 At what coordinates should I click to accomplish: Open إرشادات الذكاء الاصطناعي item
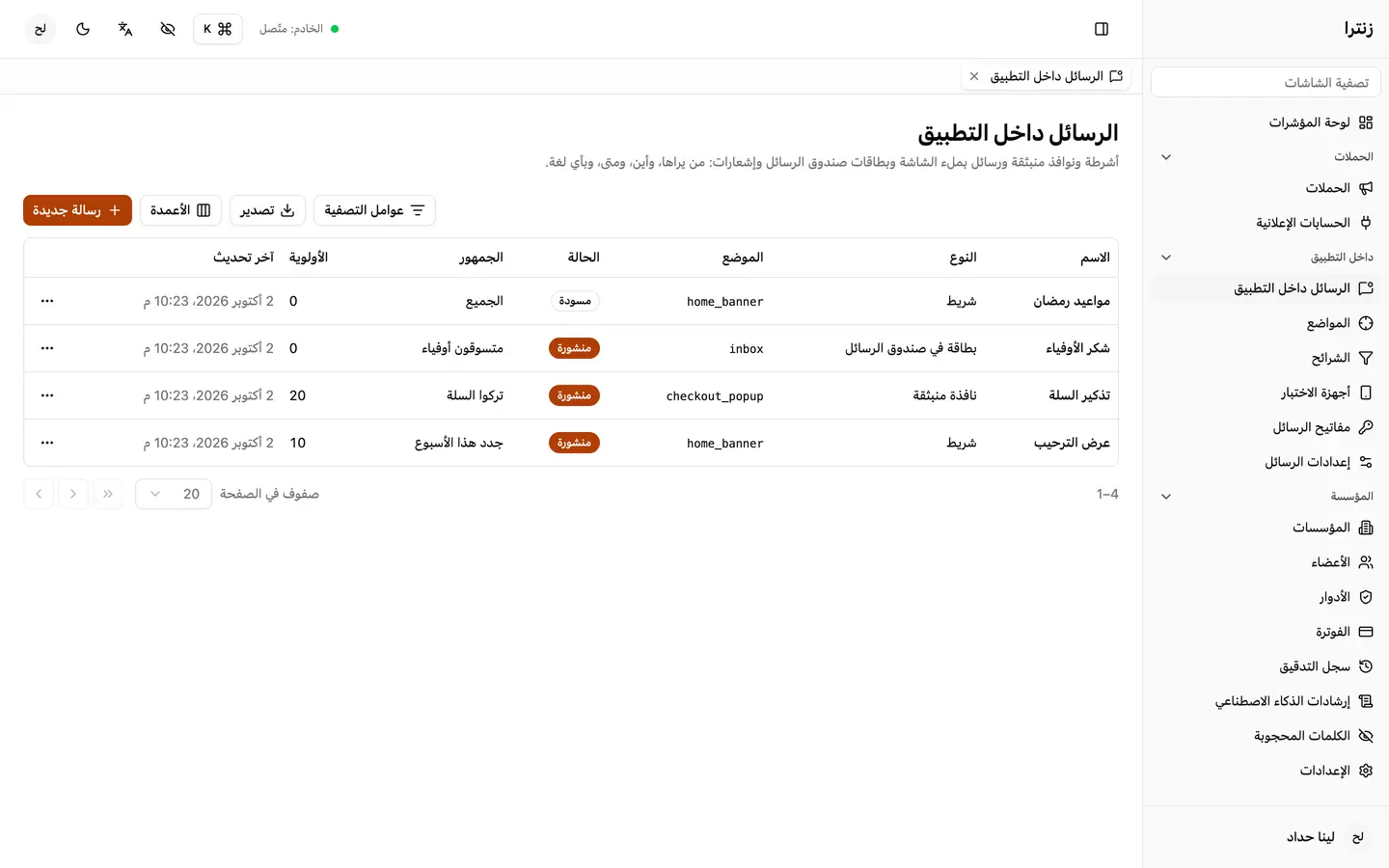coord(1266,701)
